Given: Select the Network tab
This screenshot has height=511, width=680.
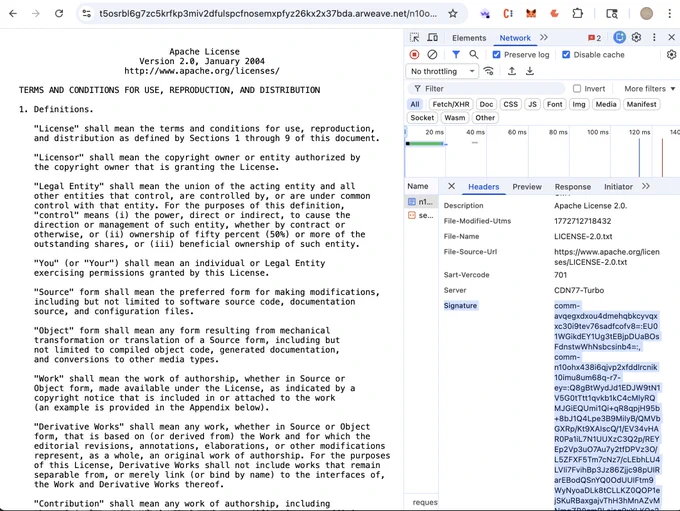Looking at the screenshot, I should [515, 38].
